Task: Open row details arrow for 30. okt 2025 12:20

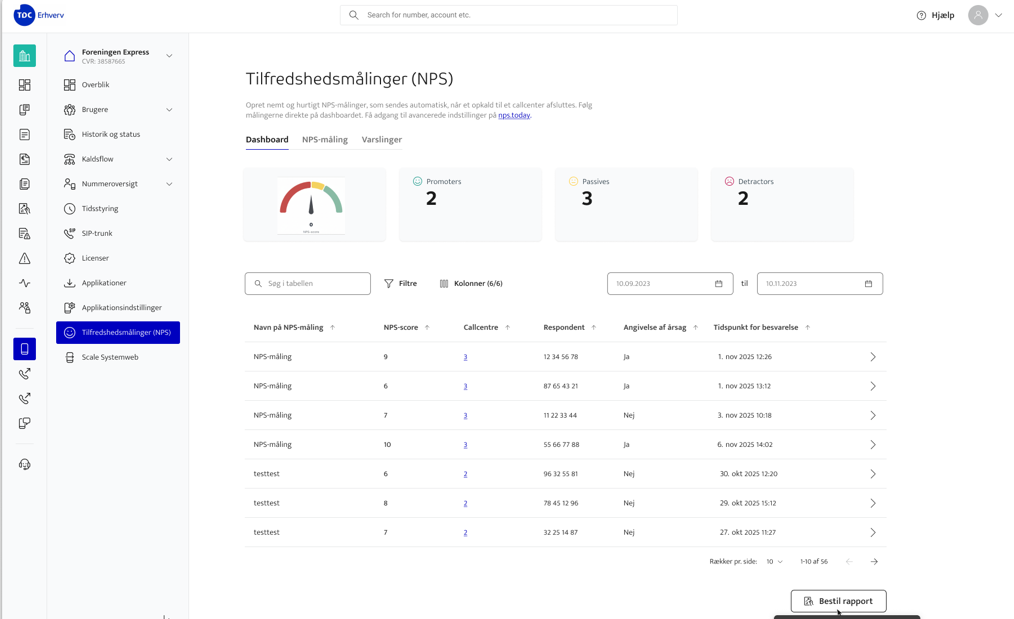Action: 873,474
